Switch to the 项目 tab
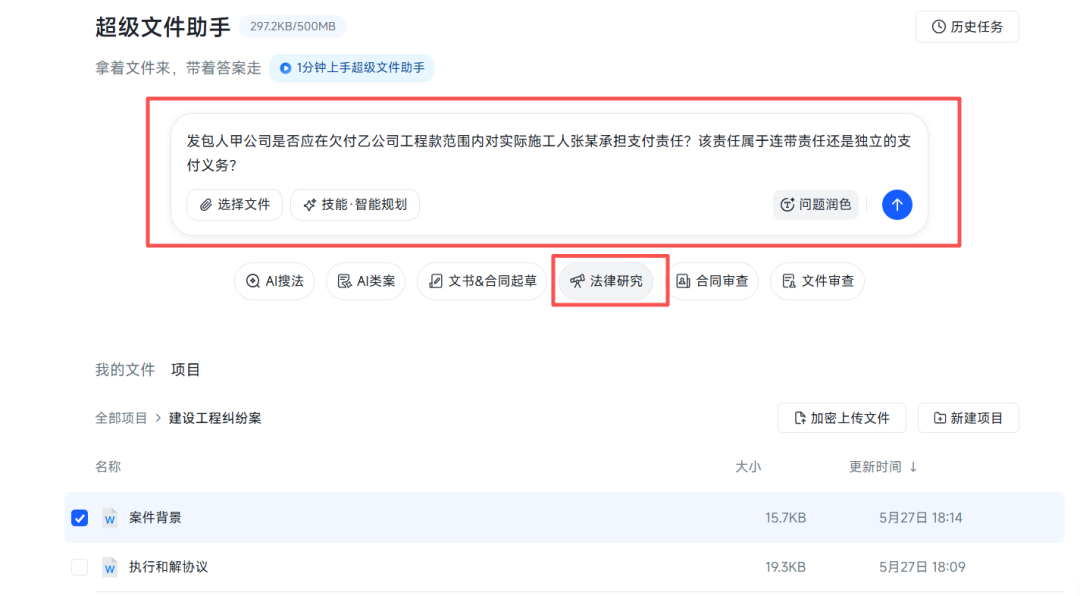Viewport: 1080px width, 596px height. tap(185, 370)
